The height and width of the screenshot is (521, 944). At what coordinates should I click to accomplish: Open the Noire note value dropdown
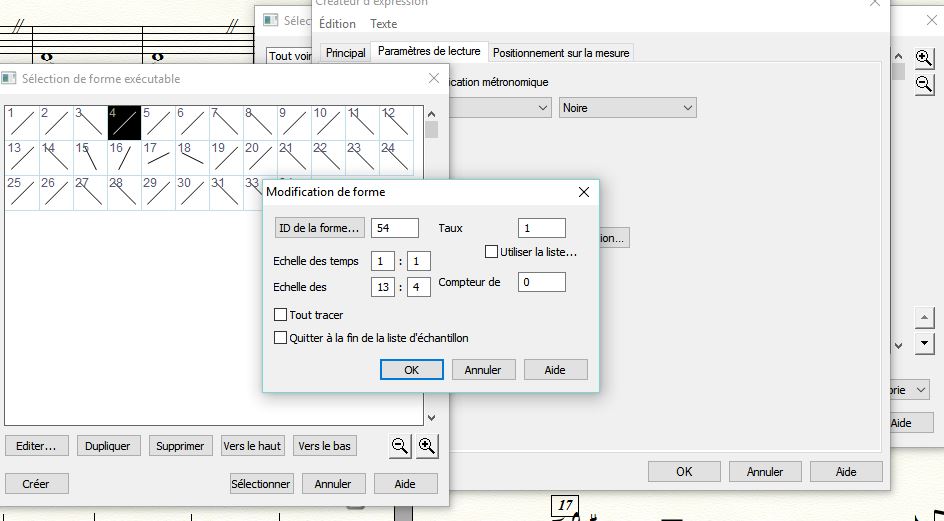[627, 107]
